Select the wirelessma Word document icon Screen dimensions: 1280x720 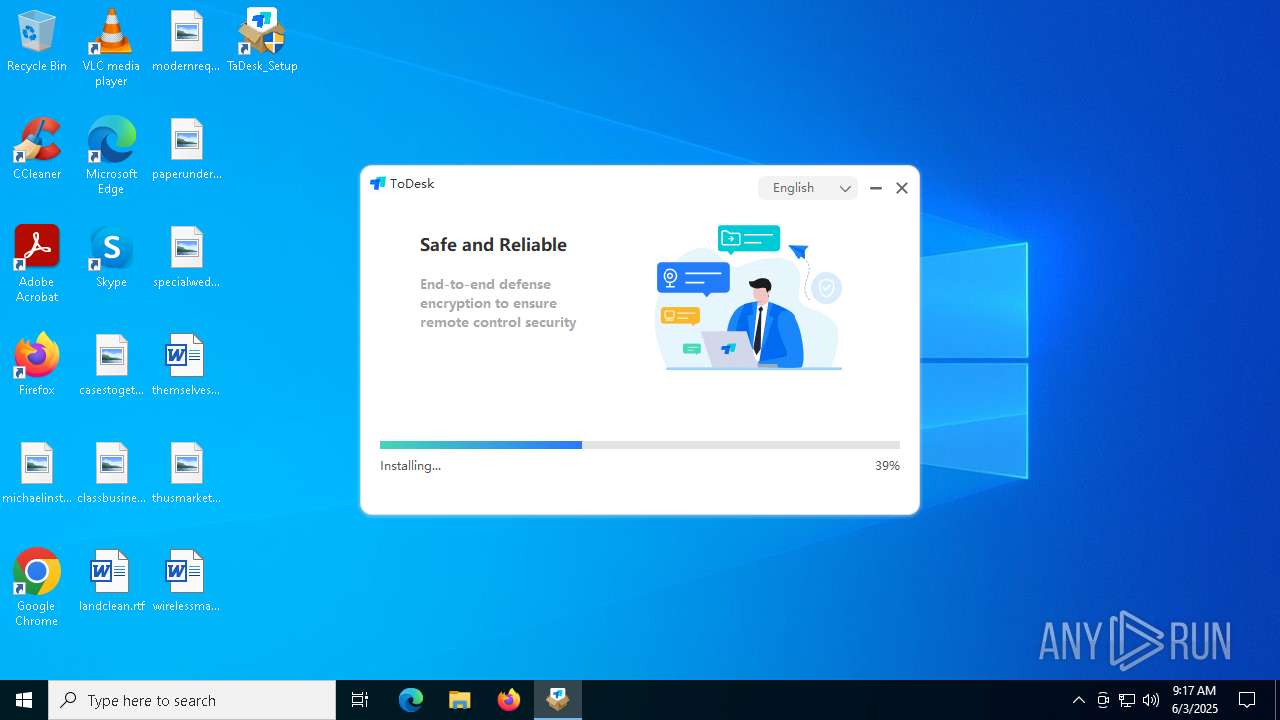186,582
